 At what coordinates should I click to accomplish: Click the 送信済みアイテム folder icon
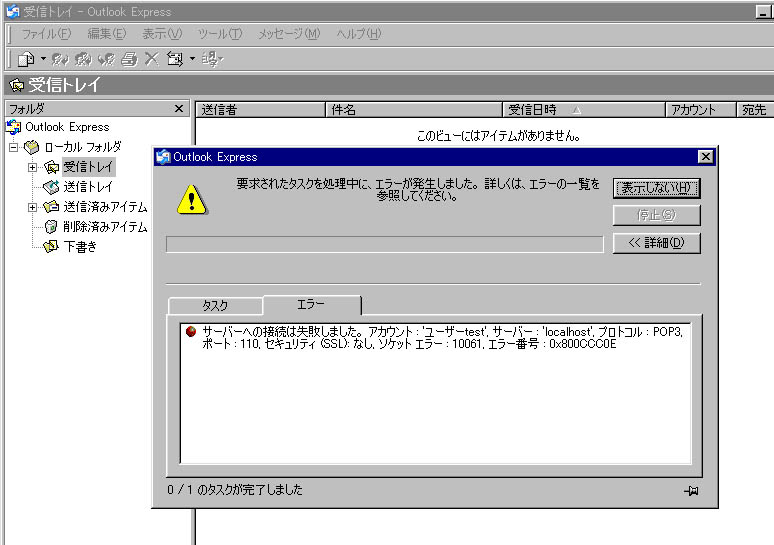[51, 207]
